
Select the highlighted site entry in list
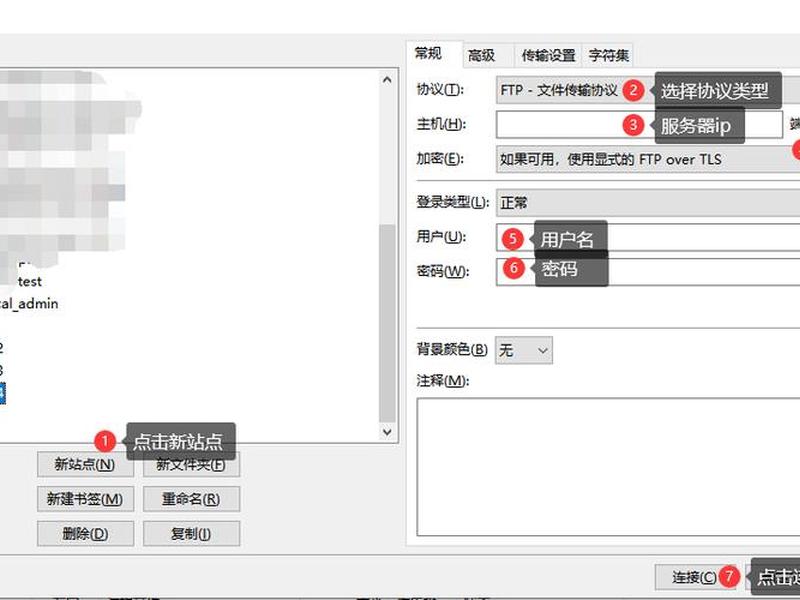[x=3, y=393]
